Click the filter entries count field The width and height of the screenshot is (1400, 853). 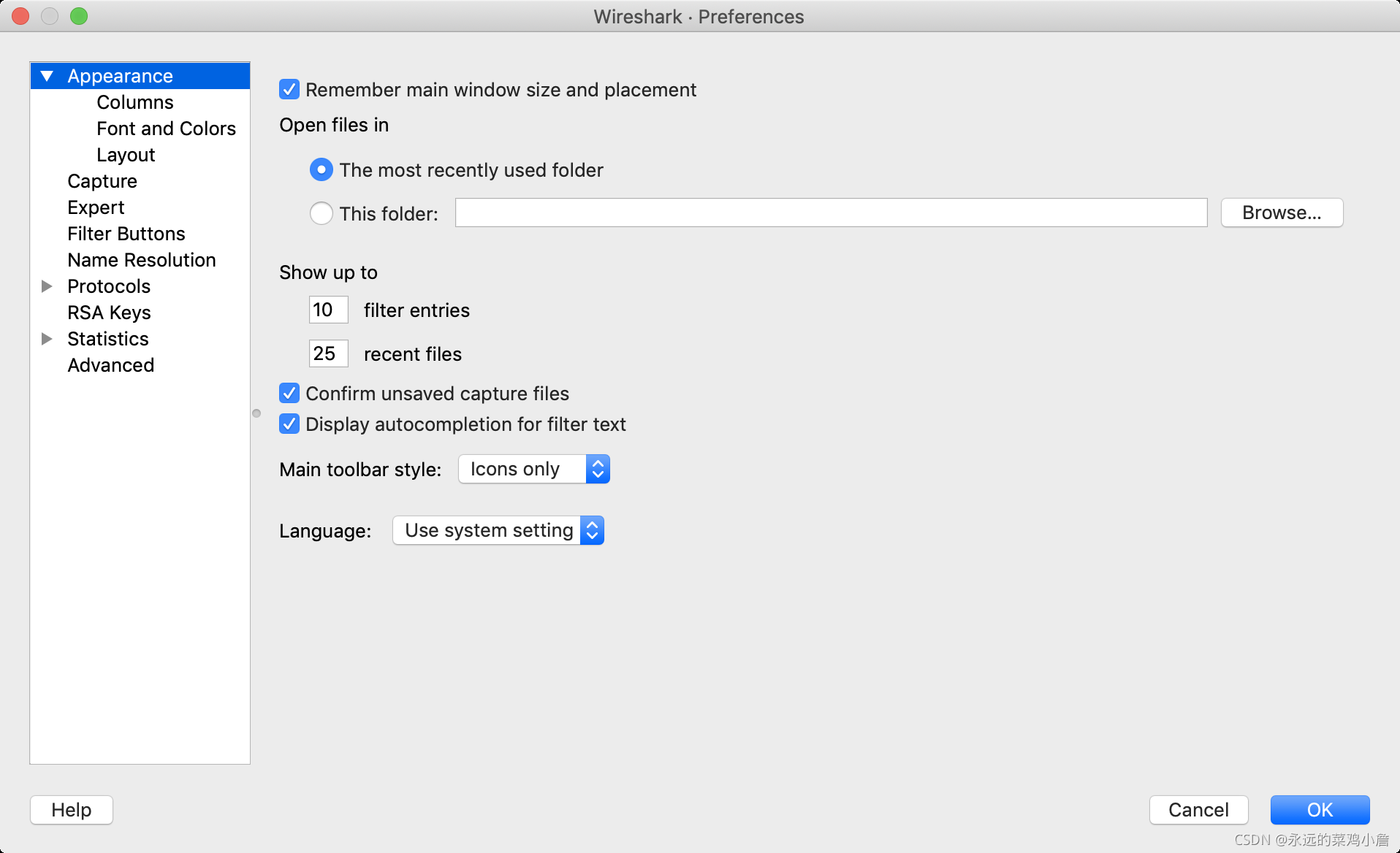click(x=328, y=310)
